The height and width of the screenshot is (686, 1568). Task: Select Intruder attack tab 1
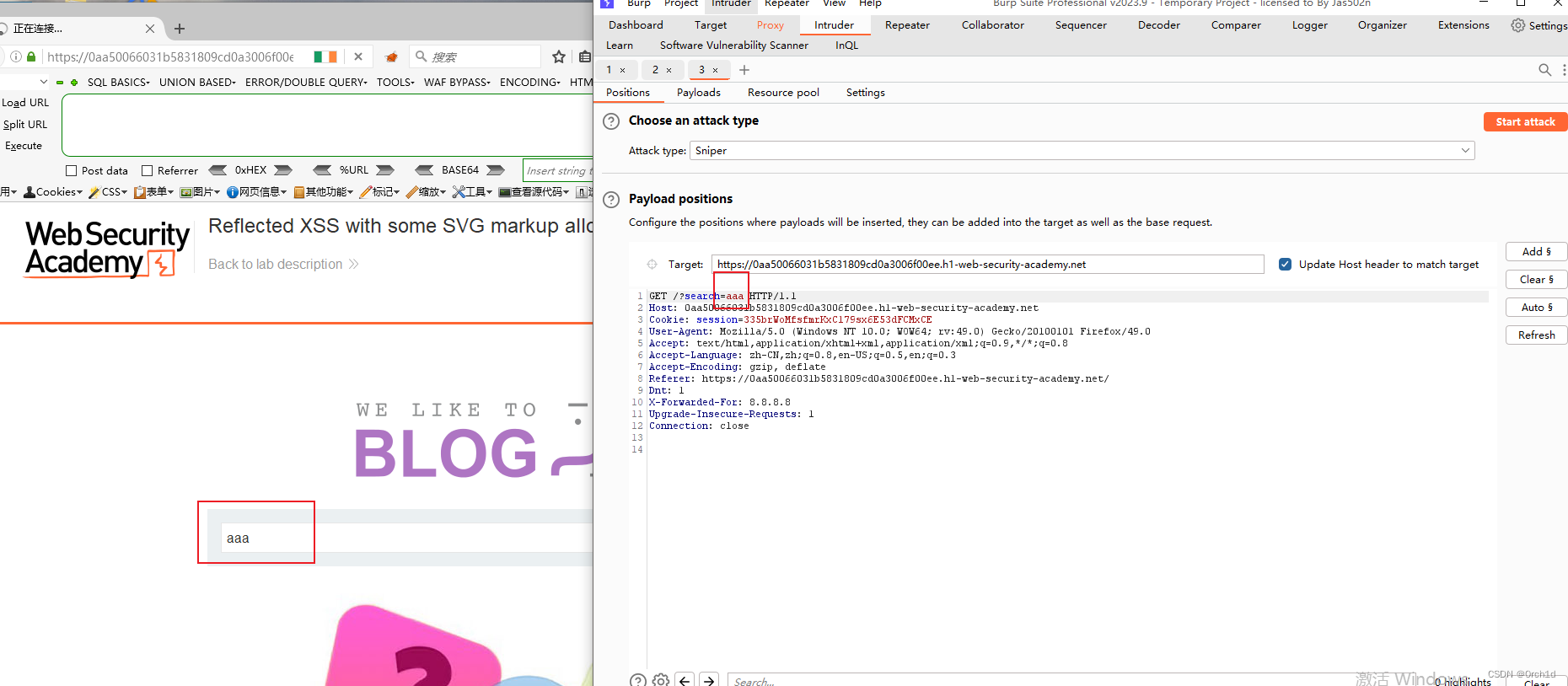pyautogui.click(x=609, y=70)
